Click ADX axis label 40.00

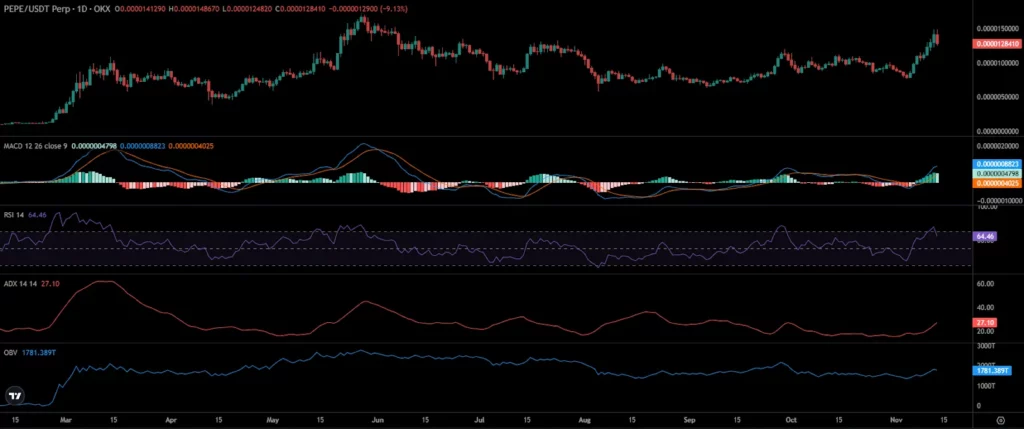pos(985,308)
